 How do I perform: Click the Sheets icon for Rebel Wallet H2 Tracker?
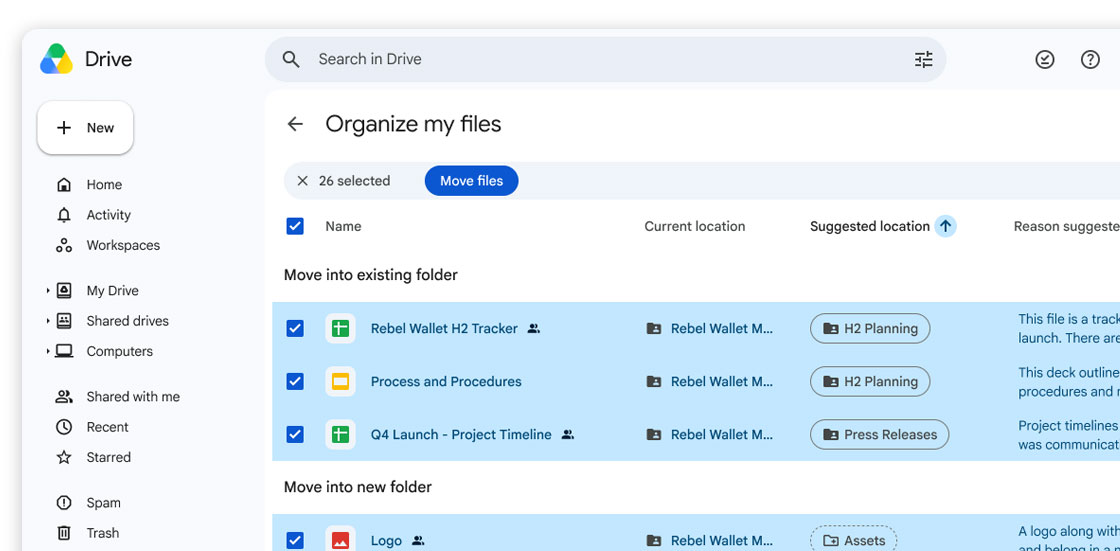(341, 329)
